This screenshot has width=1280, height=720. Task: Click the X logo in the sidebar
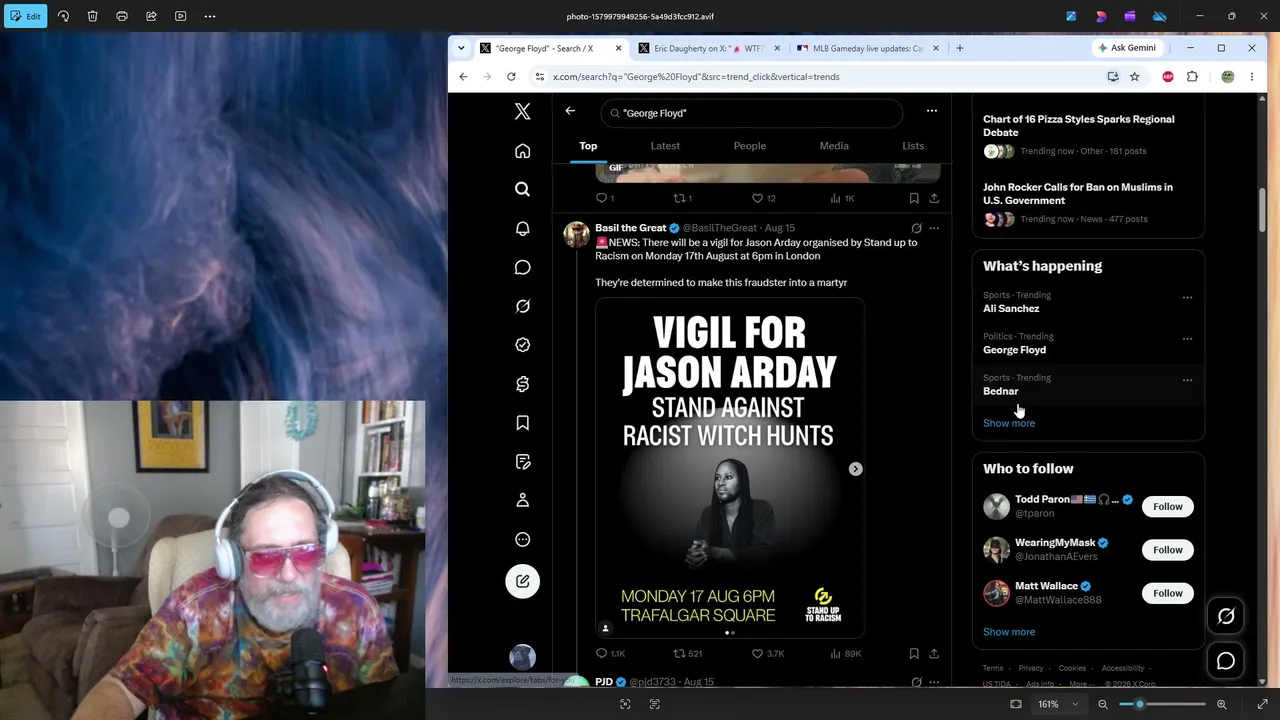point(522,112)
